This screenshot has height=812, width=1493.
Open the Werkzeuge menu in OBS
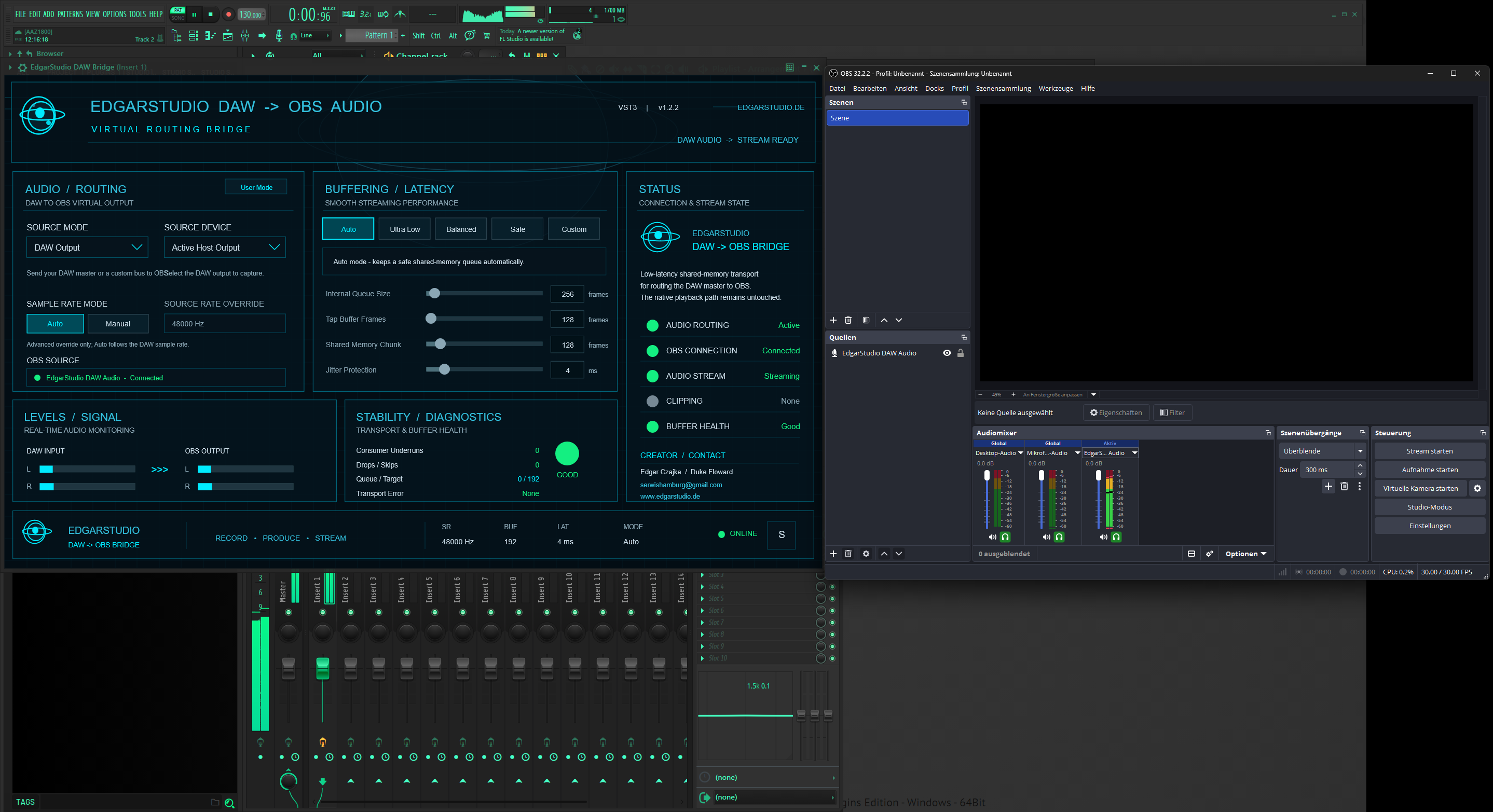point(1056,88)
